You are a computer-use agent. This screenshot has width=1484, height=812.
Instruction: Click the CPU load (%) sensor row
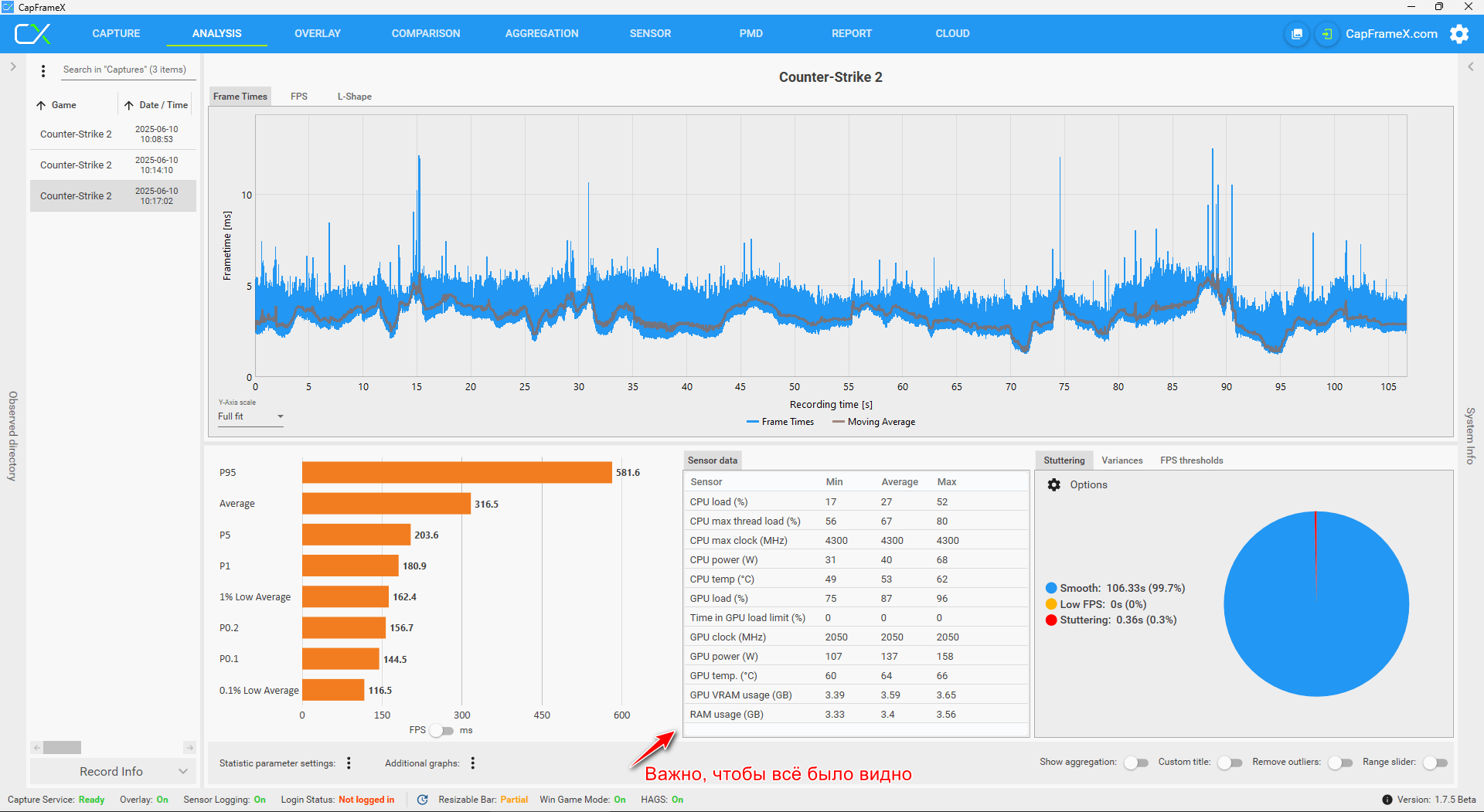coord(856,501)
